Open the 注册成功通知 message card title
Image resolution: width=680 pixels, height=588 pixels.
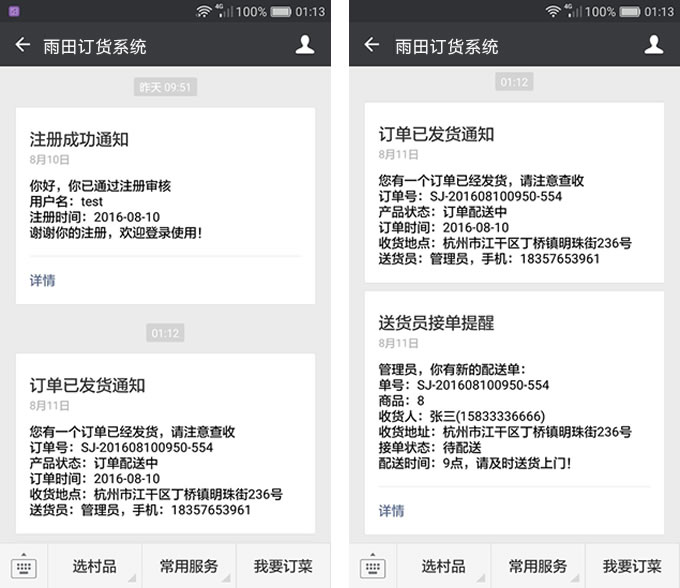pyautogui.click(x=79, y=140)
